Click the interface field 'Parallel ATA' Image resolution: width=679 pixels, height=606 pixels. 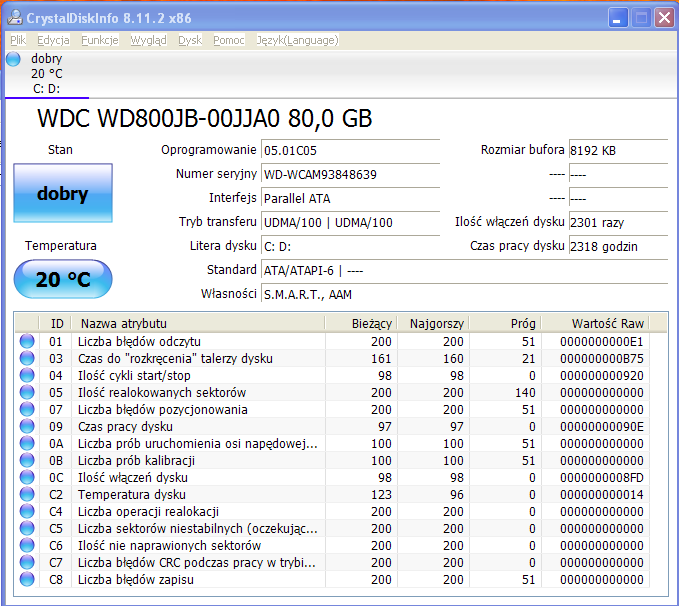pyautogui.click(x=350, y=198)
